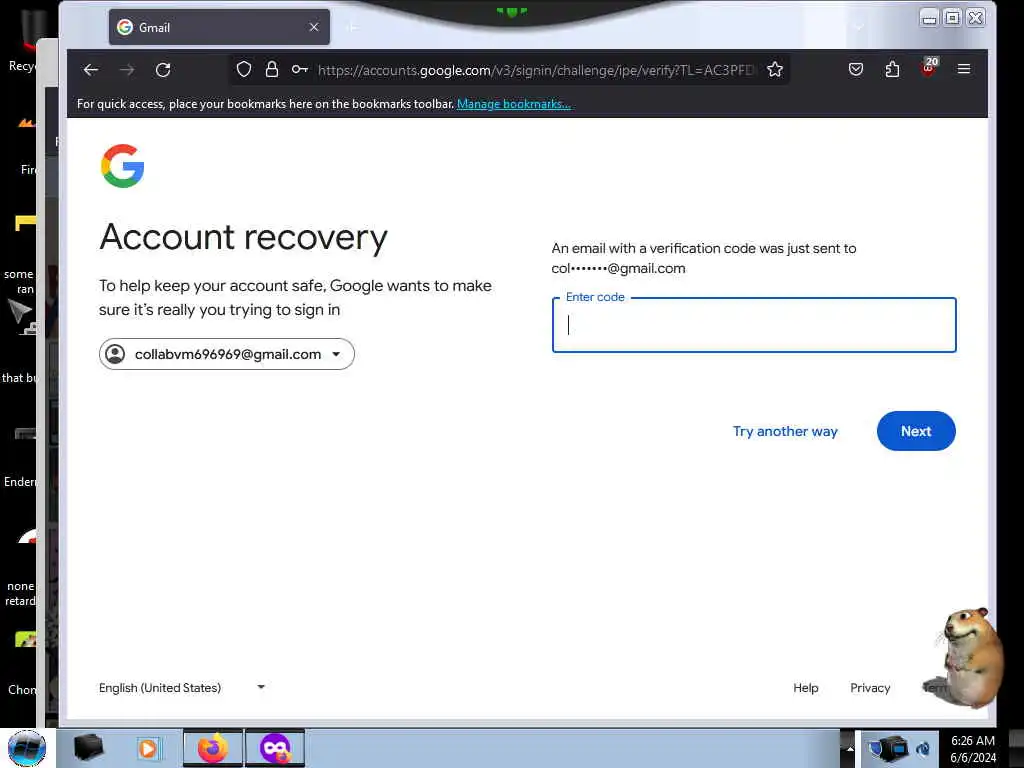Expand the collabvm696969@gmail.com account selector
Viewport: 1024px width, 768px height.
227,354
